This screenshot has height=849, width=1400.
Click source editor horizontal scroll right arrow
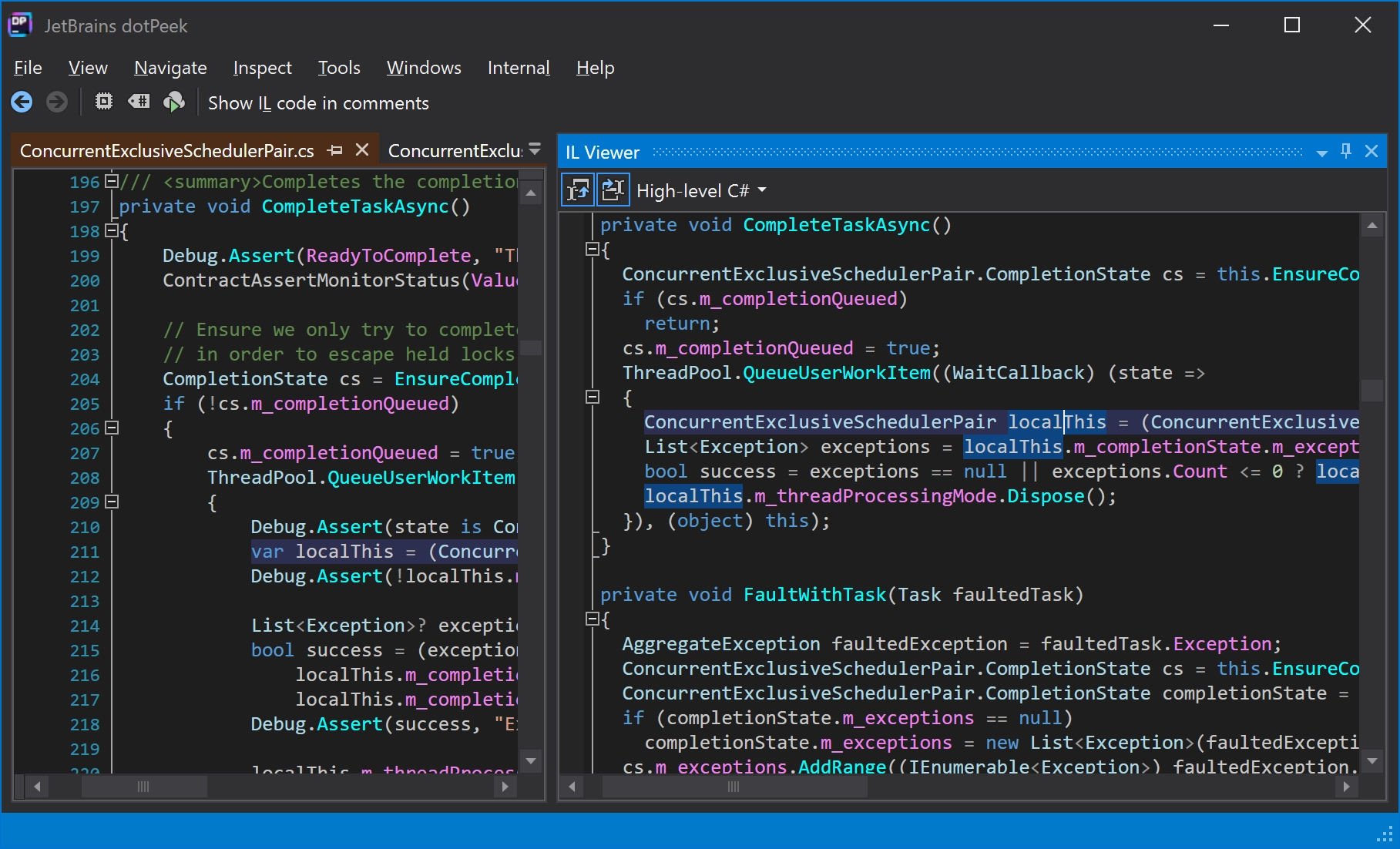pos(505,787)
